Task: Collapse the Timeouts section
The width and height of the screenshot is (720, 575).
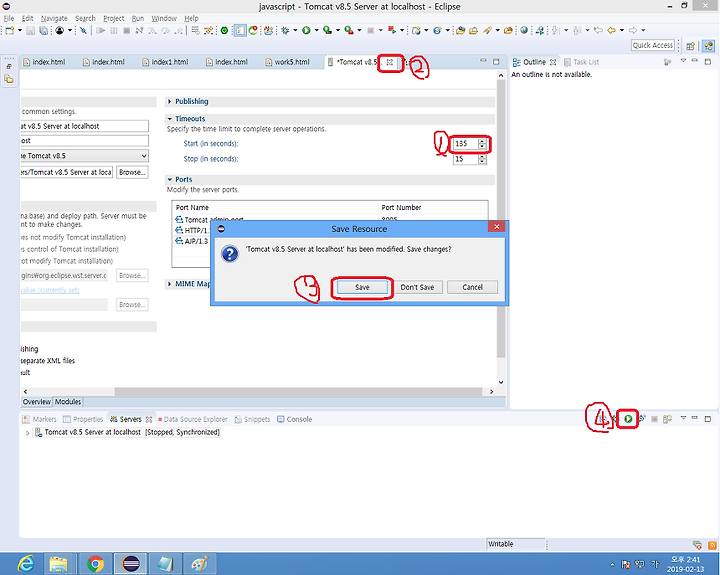Action: (169, 118)
